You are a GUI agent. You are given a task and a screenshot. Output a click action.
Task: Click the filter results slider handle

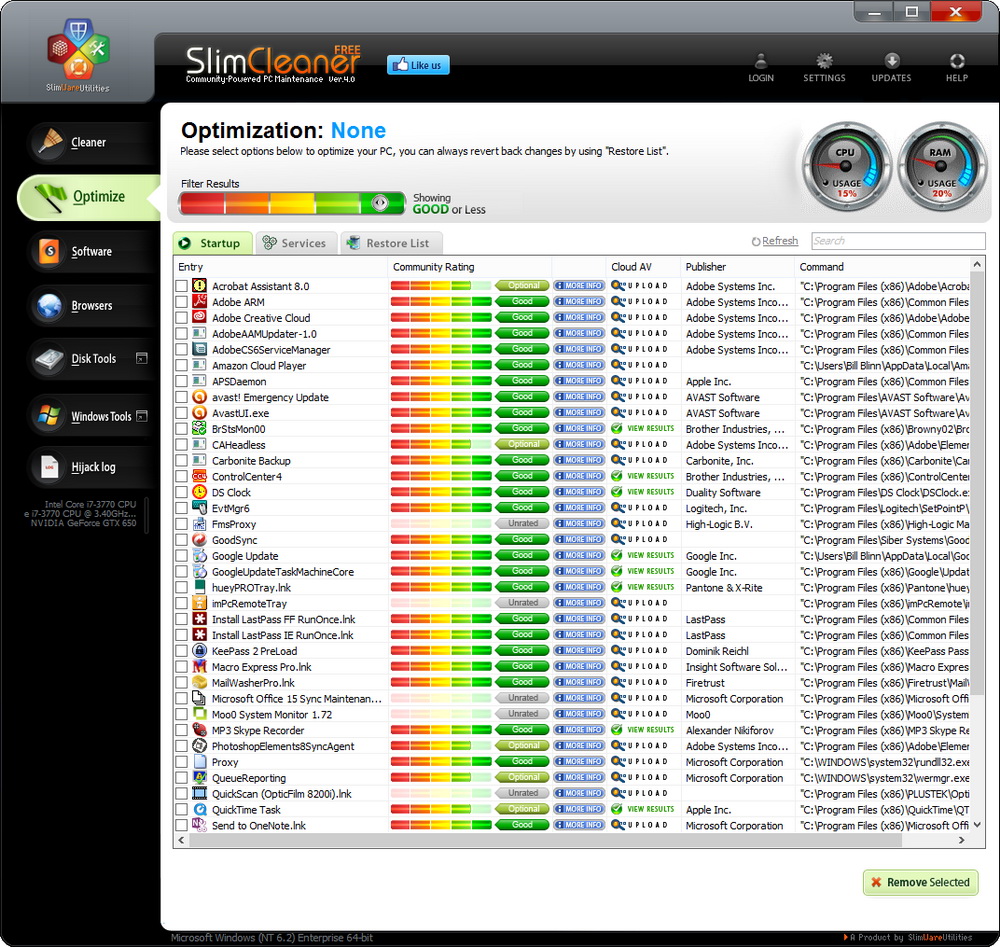379,203
